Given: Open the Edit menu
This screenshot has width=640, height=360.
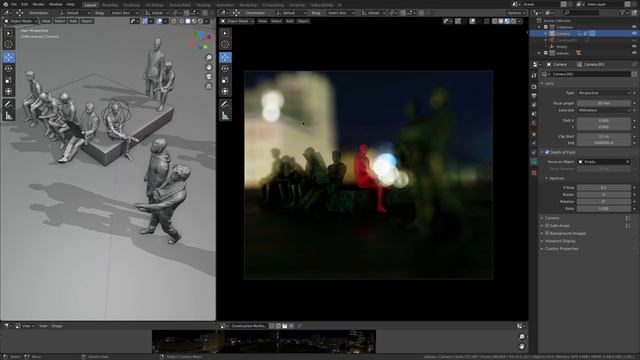Looking at the screenshot, I should (x=24, y=4).
